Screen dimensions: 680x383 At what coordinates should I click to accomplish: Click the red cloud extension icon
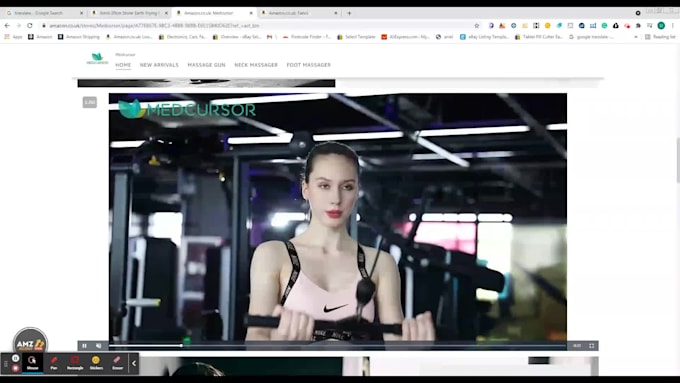627,26
